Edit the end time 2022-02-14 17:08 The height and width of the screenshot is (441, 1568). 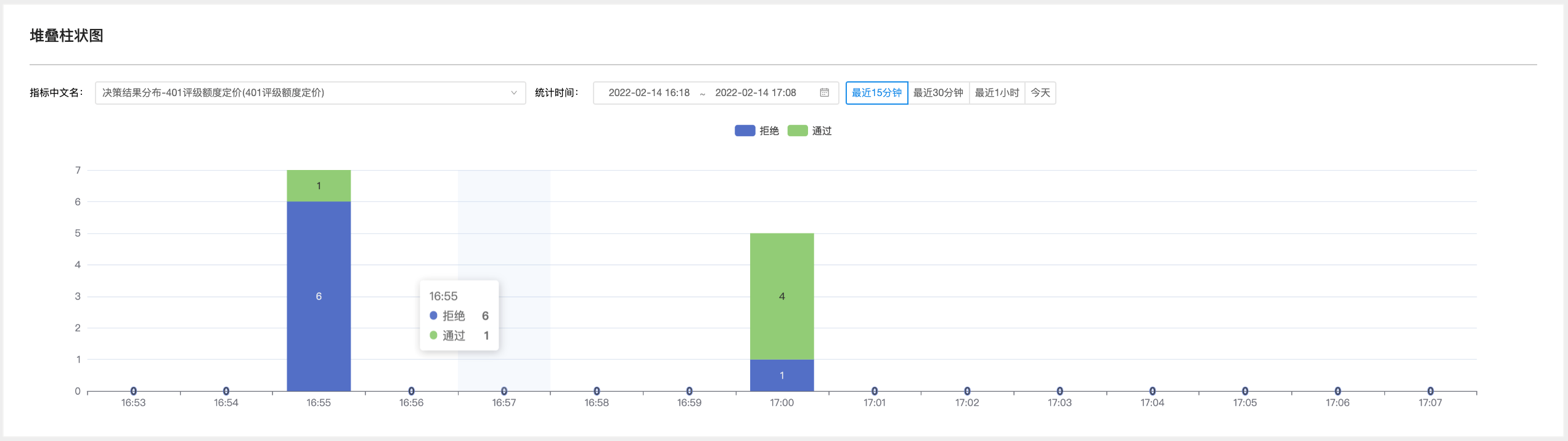756,93
